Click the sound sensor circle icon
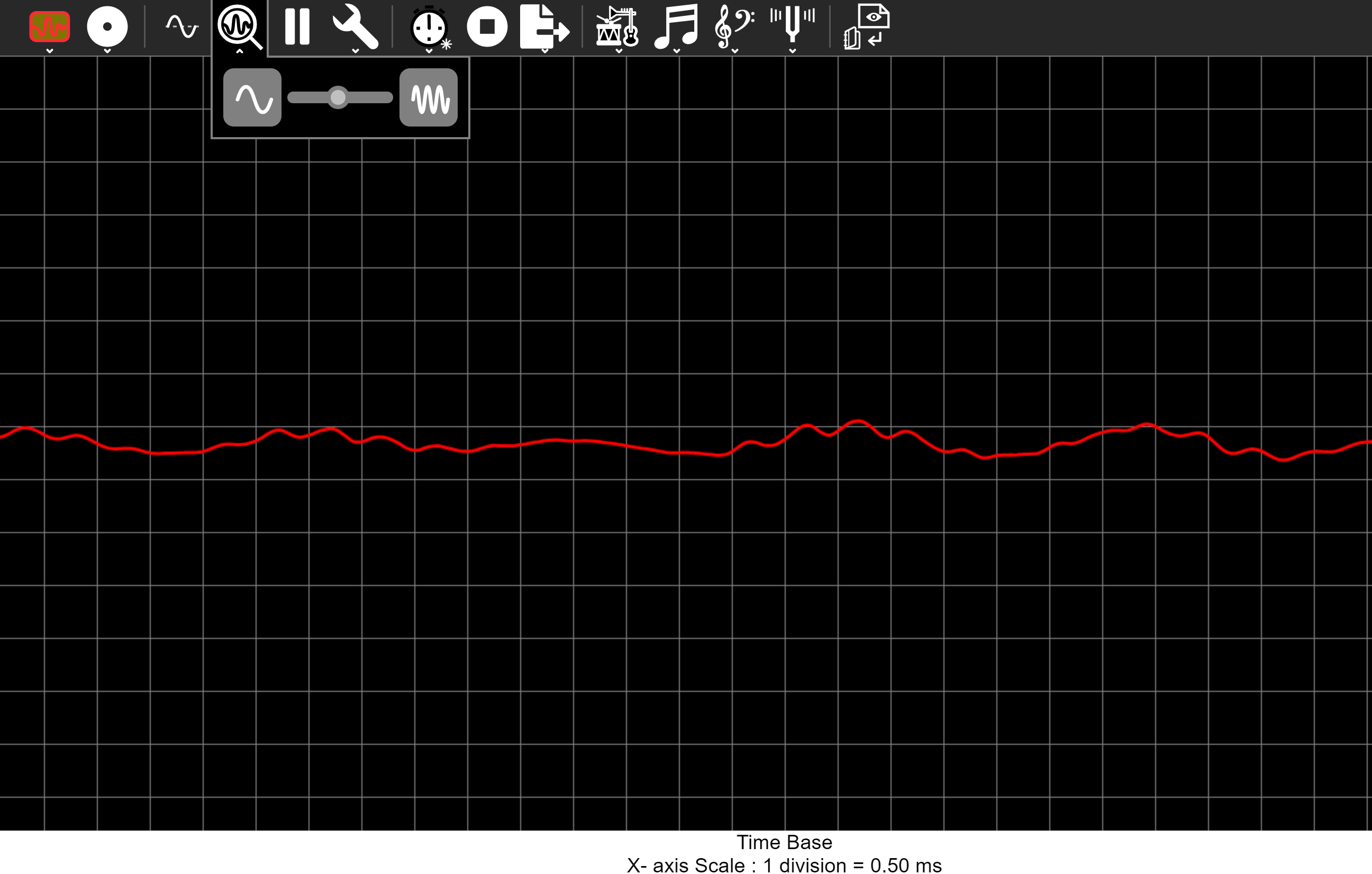Screen dimensions: 1372x874 (107, 26)
